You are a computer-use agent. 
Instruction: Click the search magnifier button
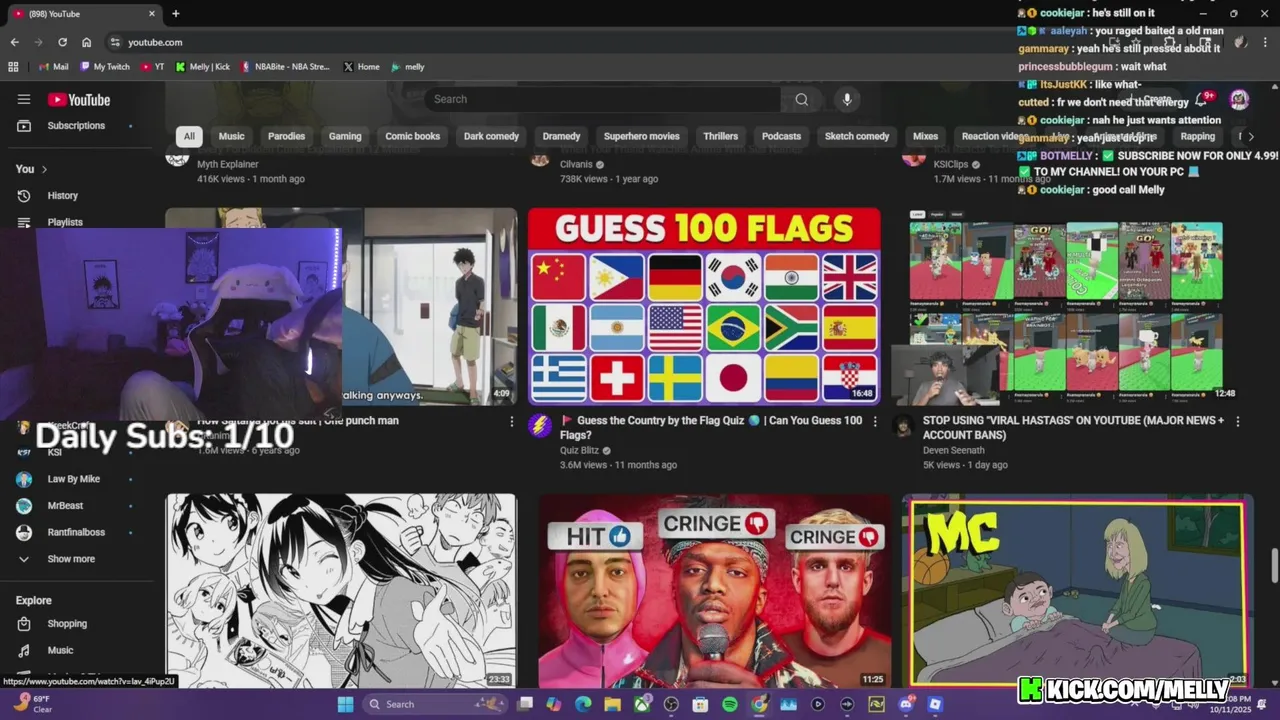click(801, 99)
